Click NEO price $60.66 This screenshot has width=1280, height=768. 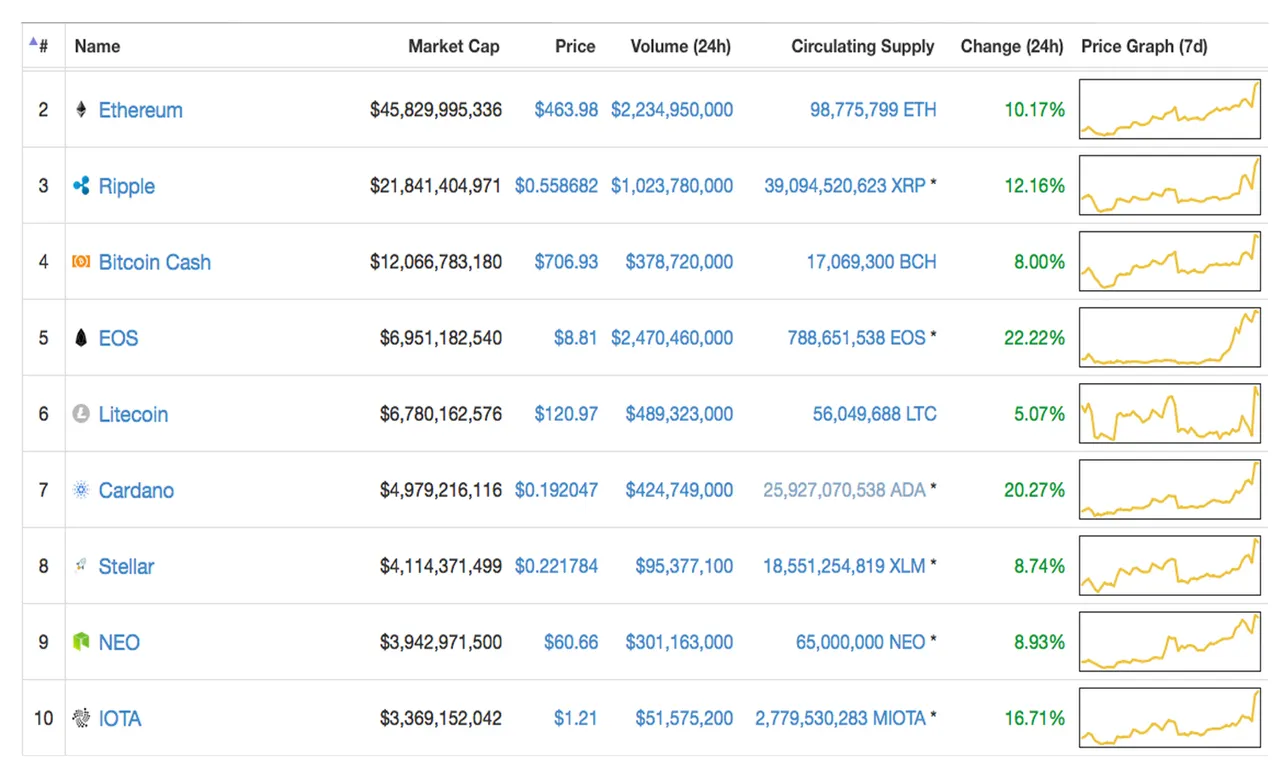point(571,642)
